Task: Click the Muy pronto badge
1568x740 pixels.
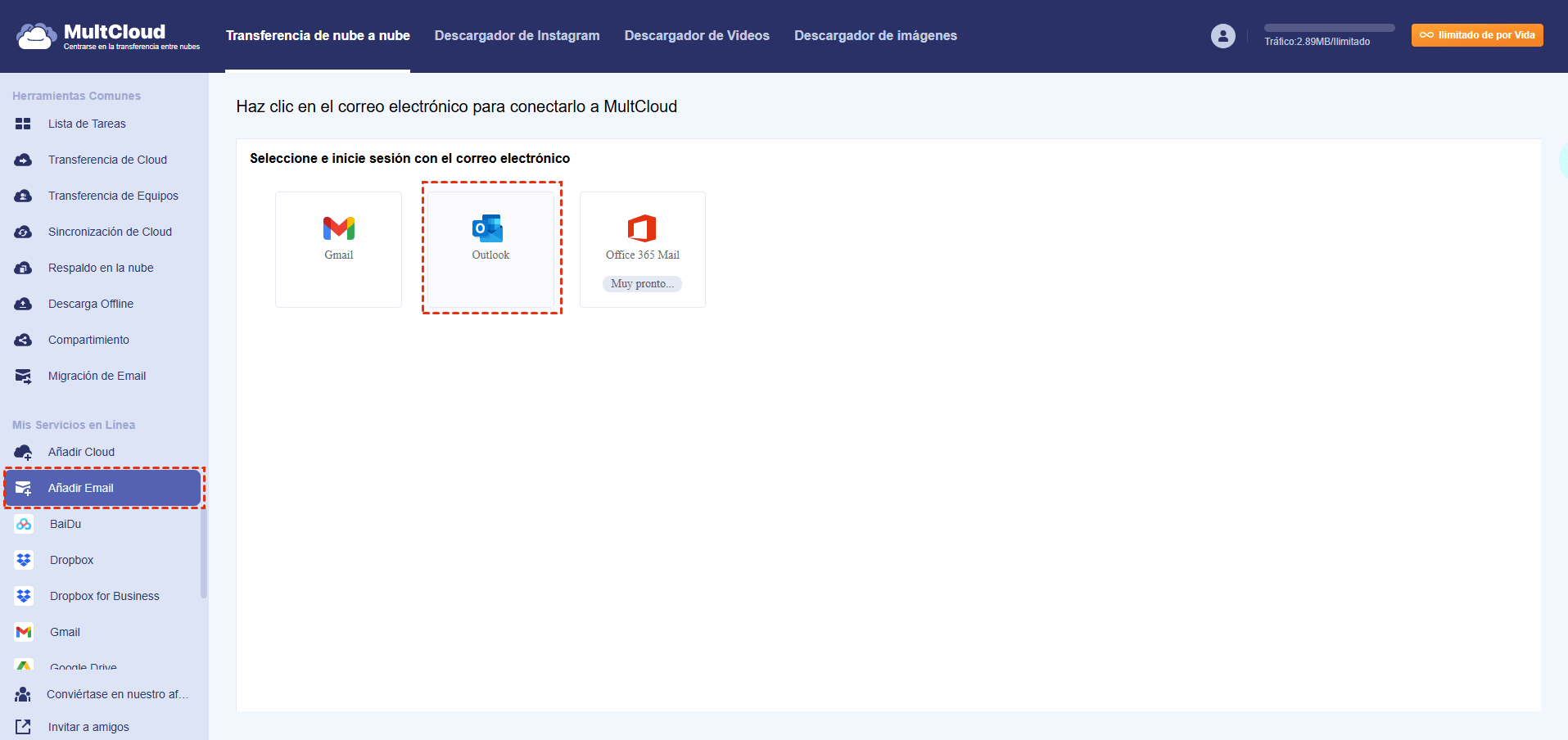Action: pos(643,284)
